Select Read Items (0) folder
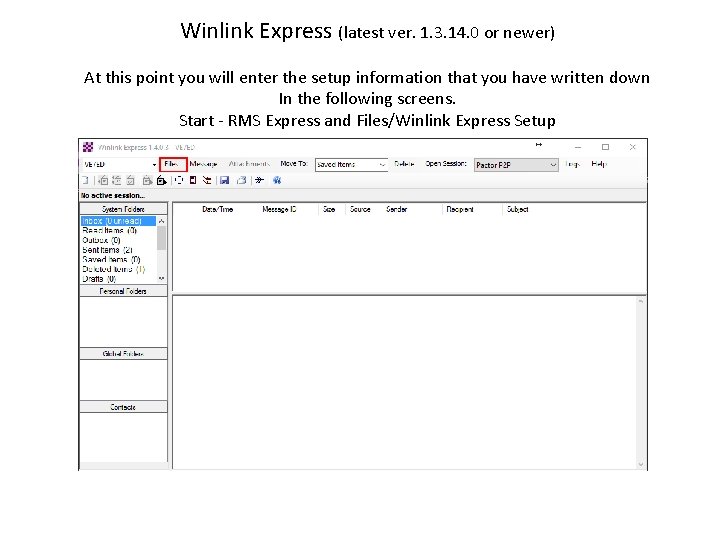 pos(109,231)
